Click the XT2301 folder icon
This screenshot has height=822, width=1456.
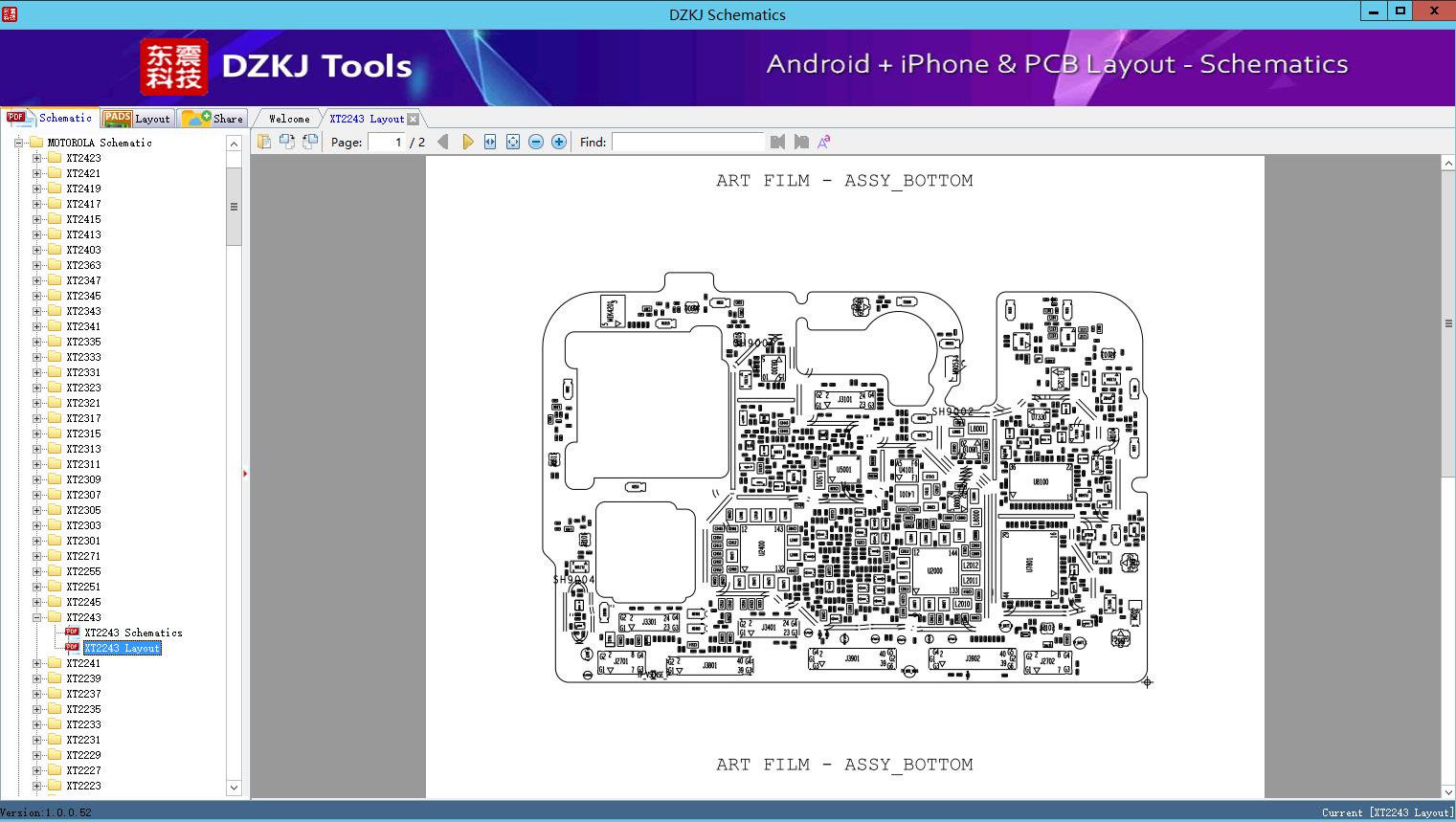point(55,541)
